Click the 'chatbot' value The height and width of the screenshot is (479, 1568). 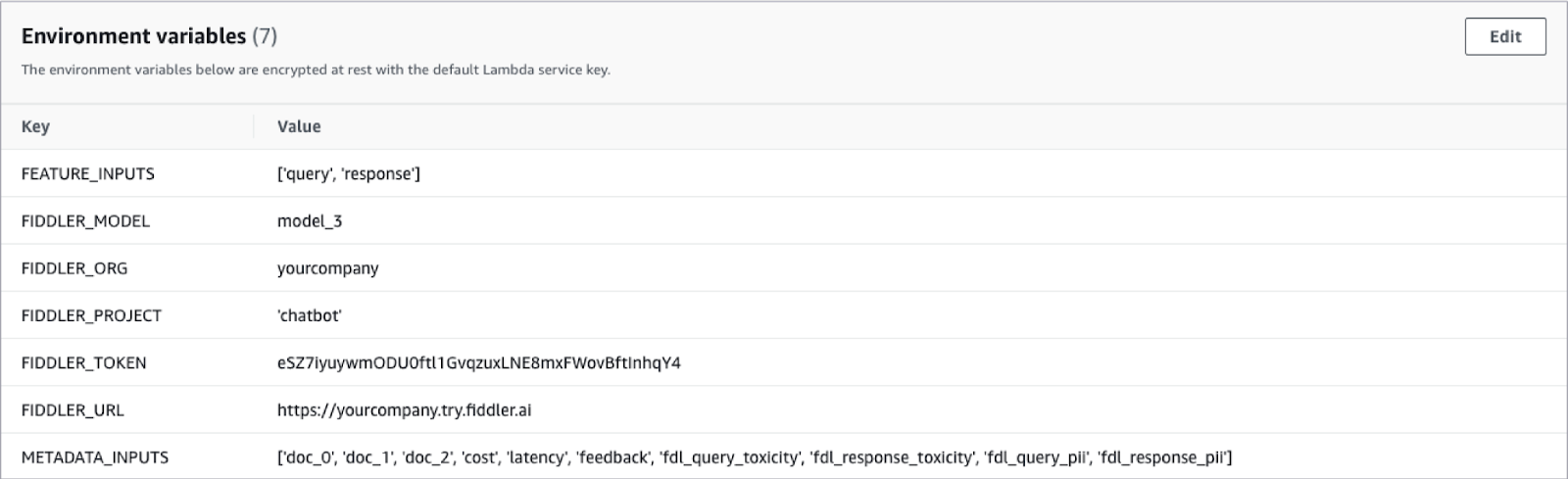[310, 315]
